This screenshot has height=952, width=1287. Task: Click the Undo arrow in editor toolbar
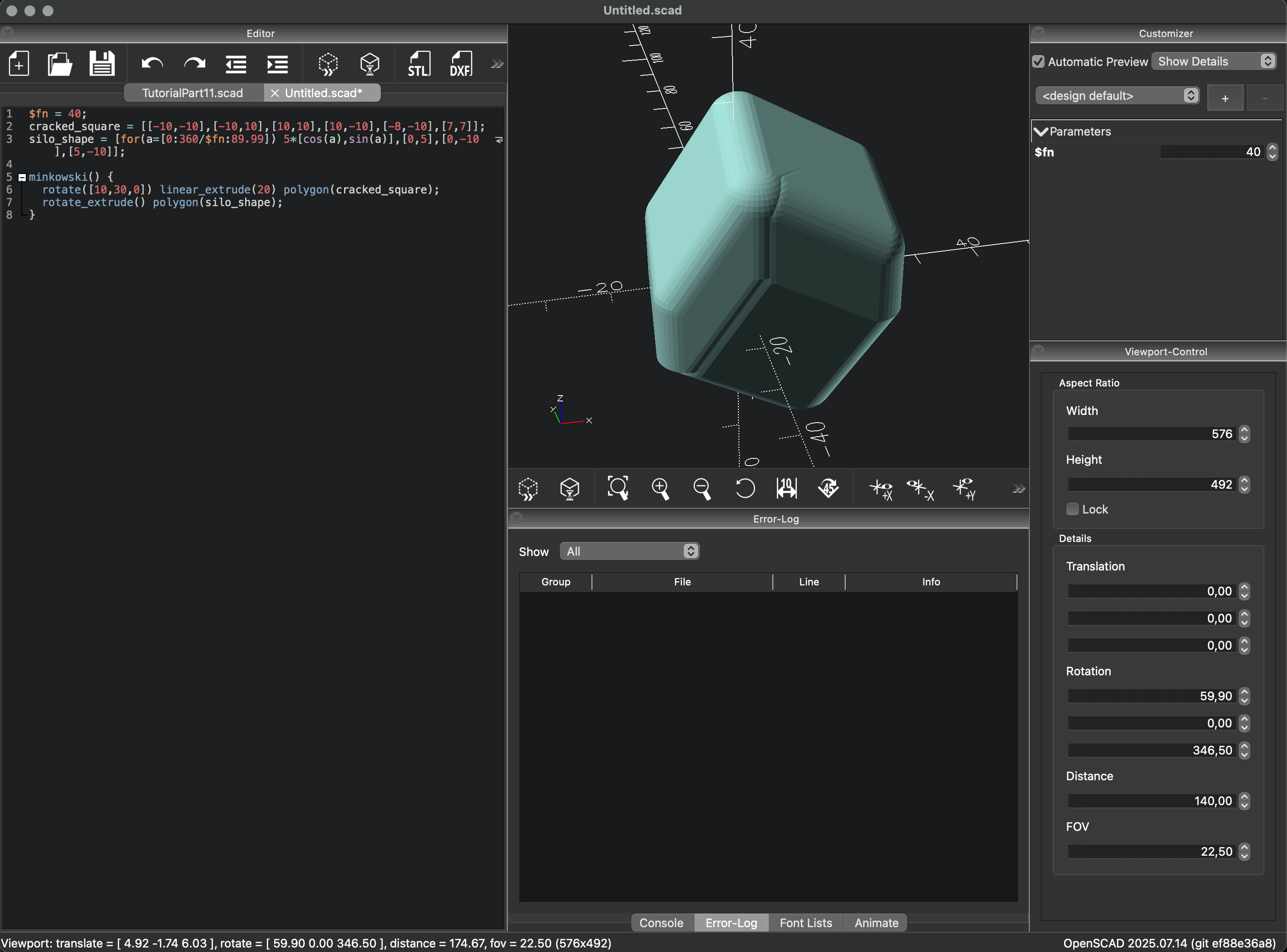pyautogui.click(x=152, y=63)
